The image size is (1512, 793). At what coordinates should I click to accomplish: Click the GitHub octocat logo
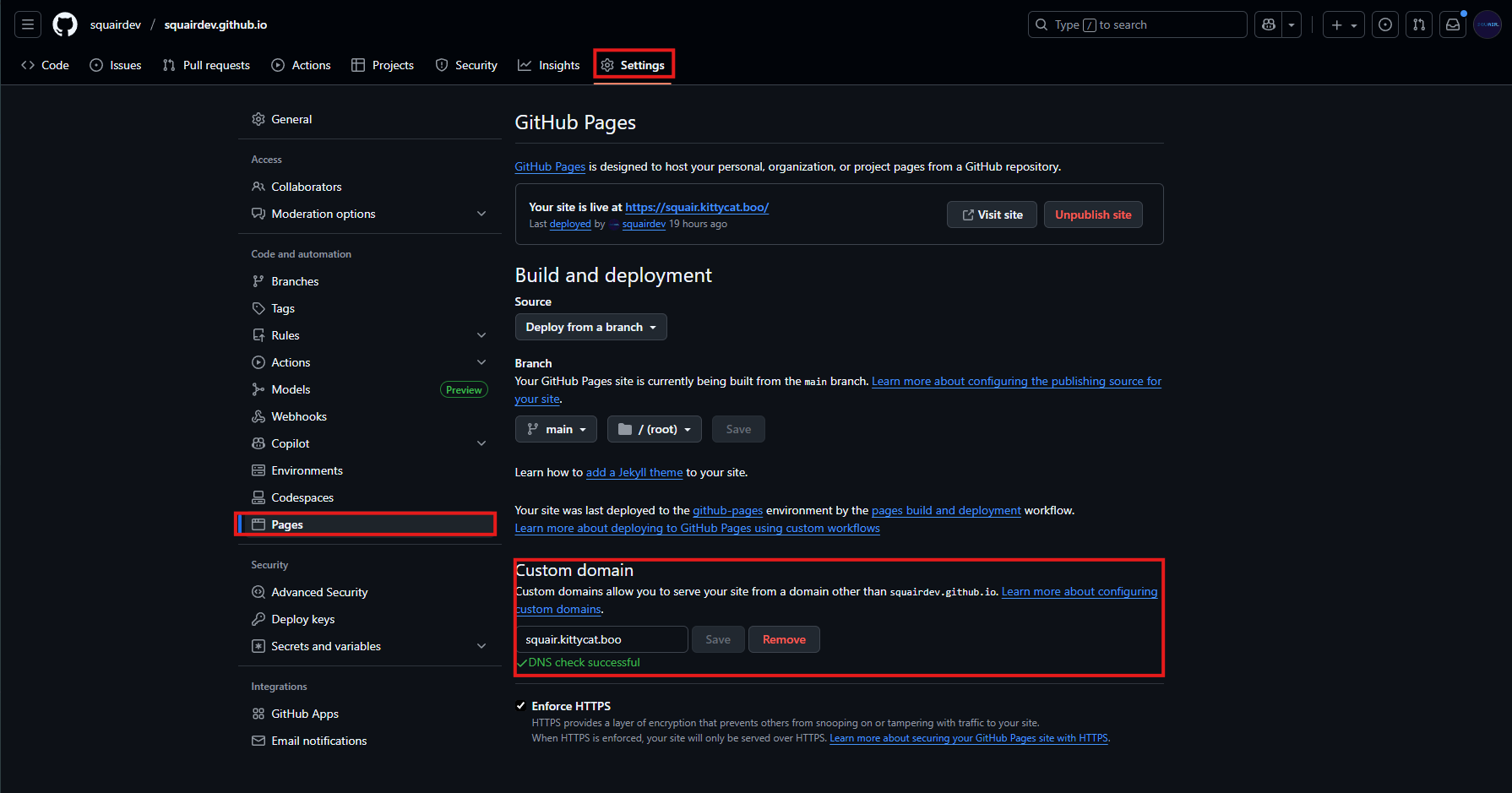(64, 24)
